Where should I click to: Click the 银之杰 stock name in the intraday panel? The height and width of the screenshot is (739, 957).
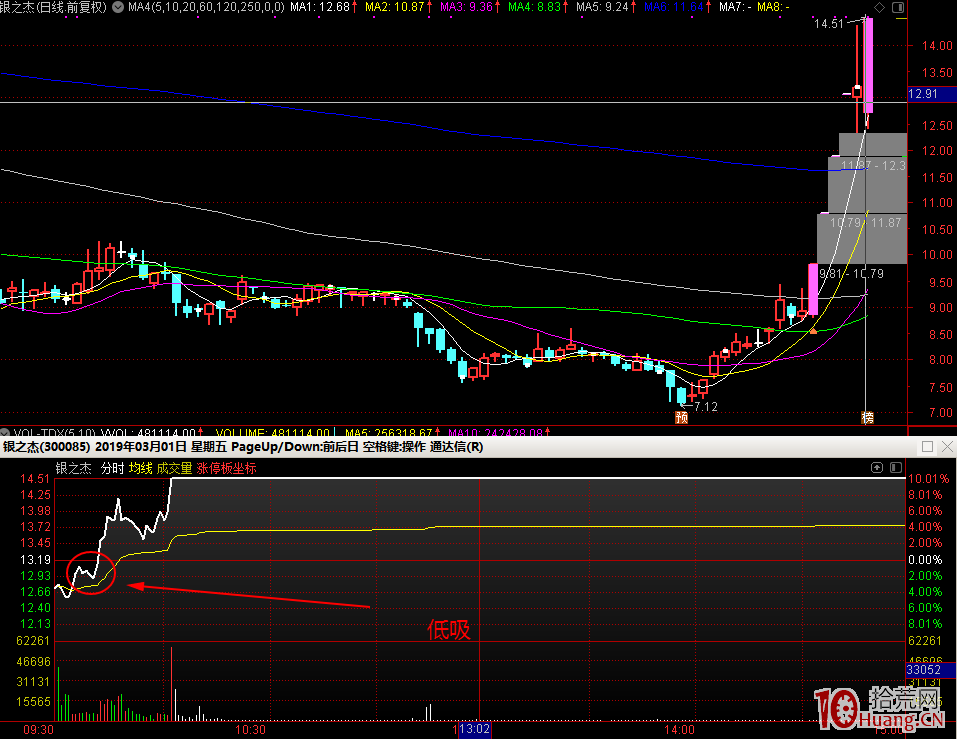click(73, 468)
